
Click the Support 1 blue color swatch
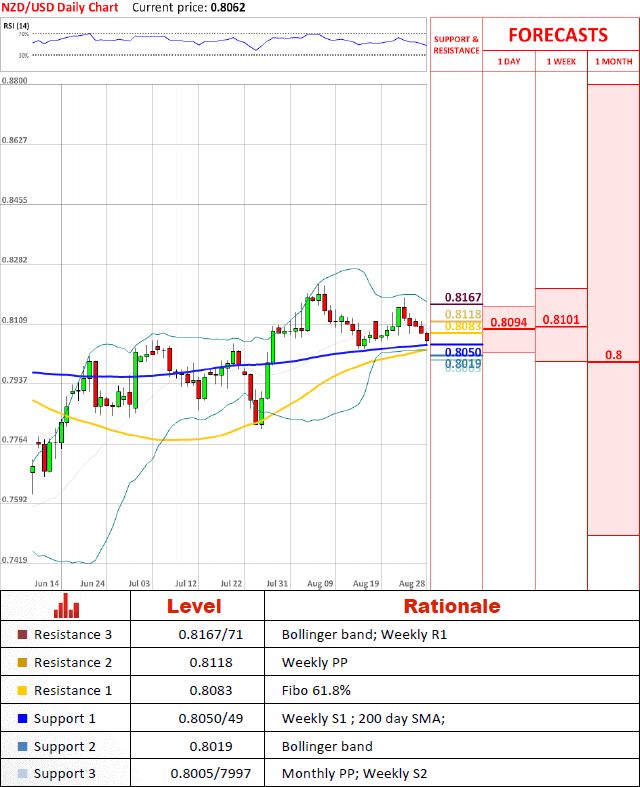23,718
